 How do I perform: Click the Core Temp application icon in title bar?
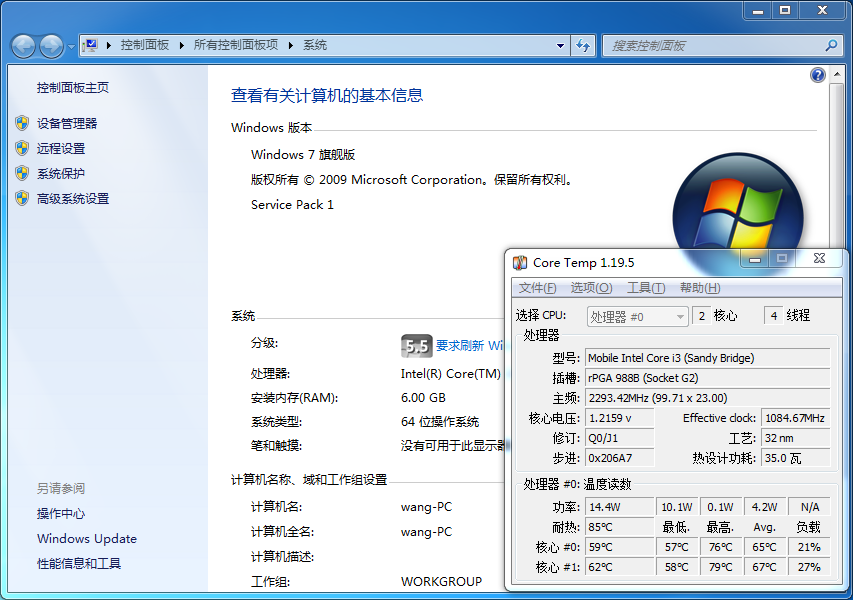[x=520, y=263]
